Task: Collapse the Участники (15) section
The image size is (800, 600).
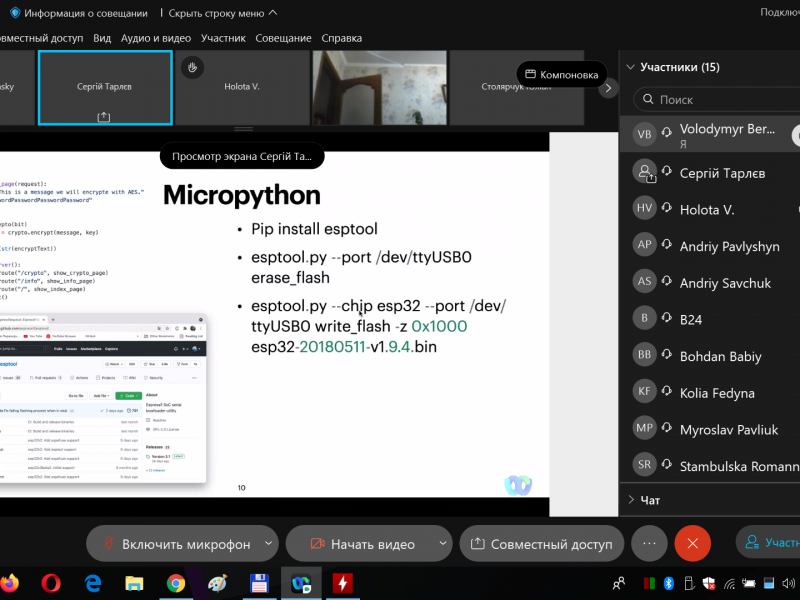Action: [630, 68]
